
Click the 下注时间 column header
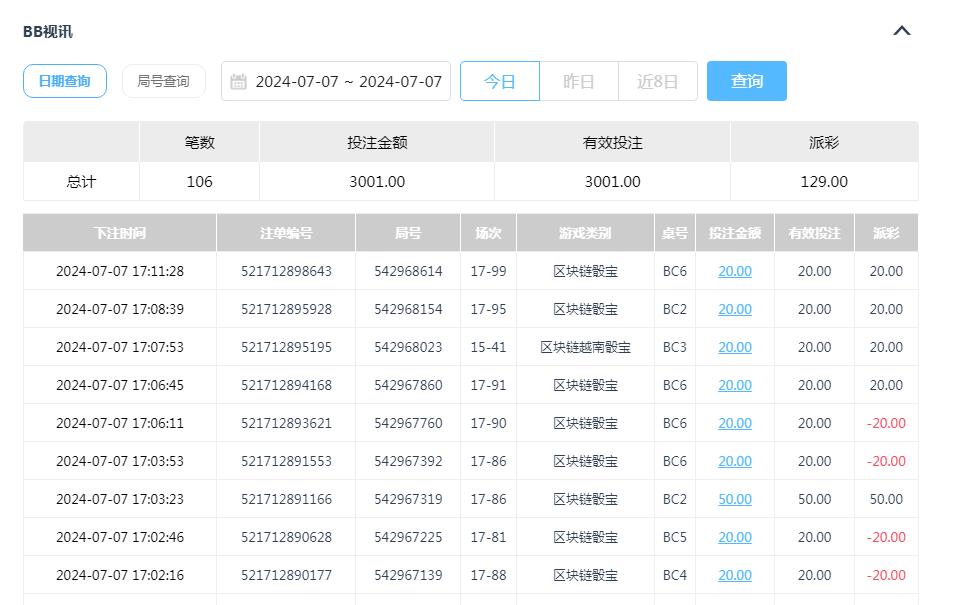click(119, 232)
